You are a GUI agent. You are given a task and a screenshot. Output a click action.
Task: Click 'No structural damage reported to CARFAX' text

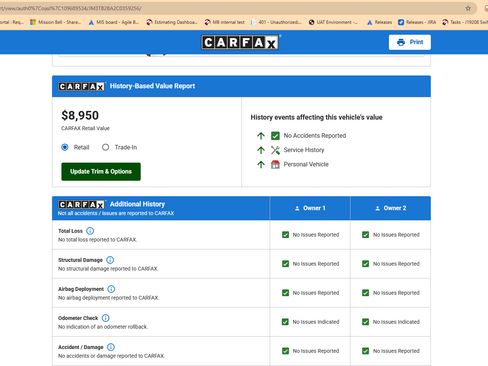click(x=108, y=269)
